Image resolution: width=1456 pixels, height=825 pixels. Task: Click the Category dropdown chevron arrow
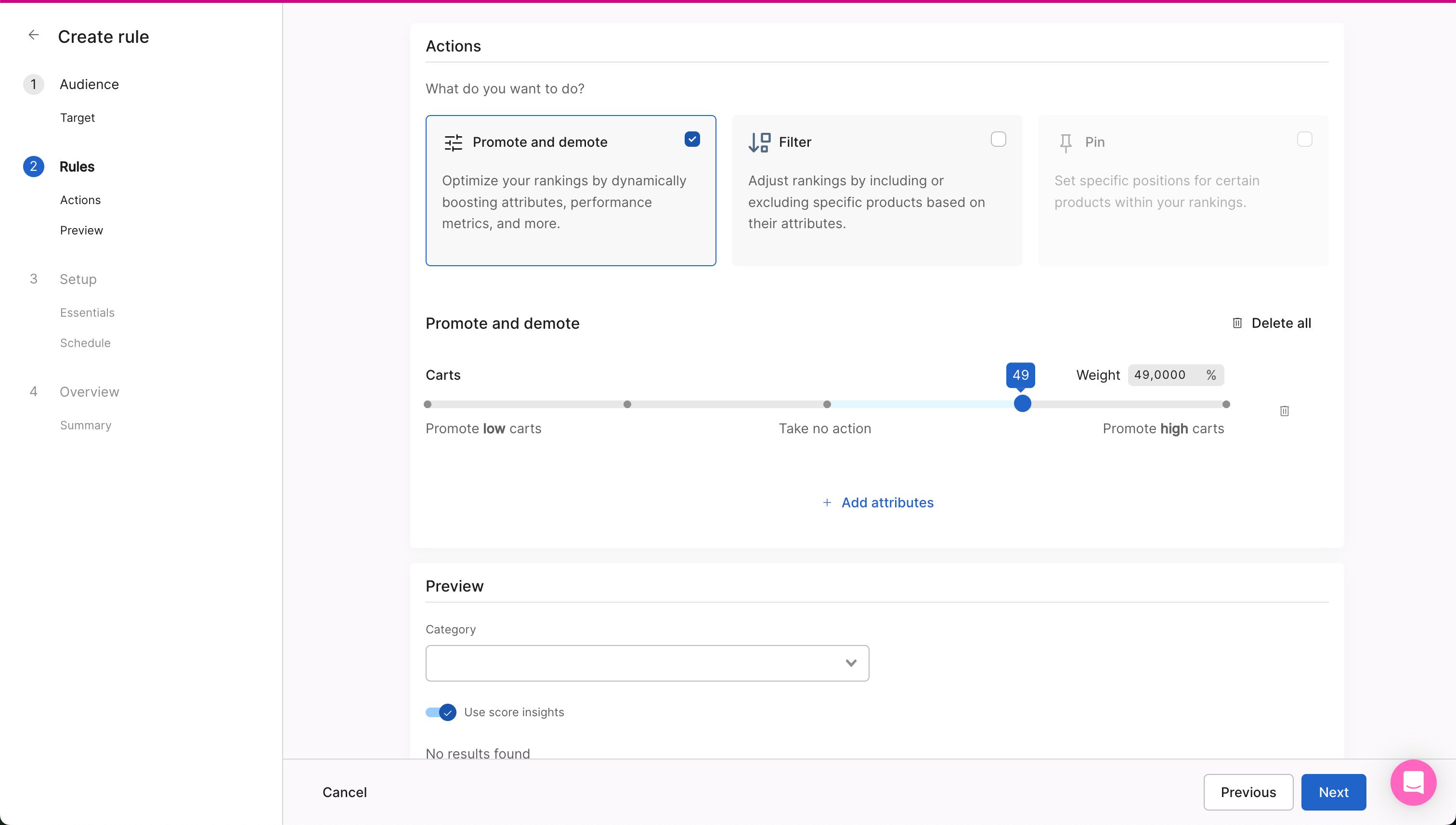851,663
